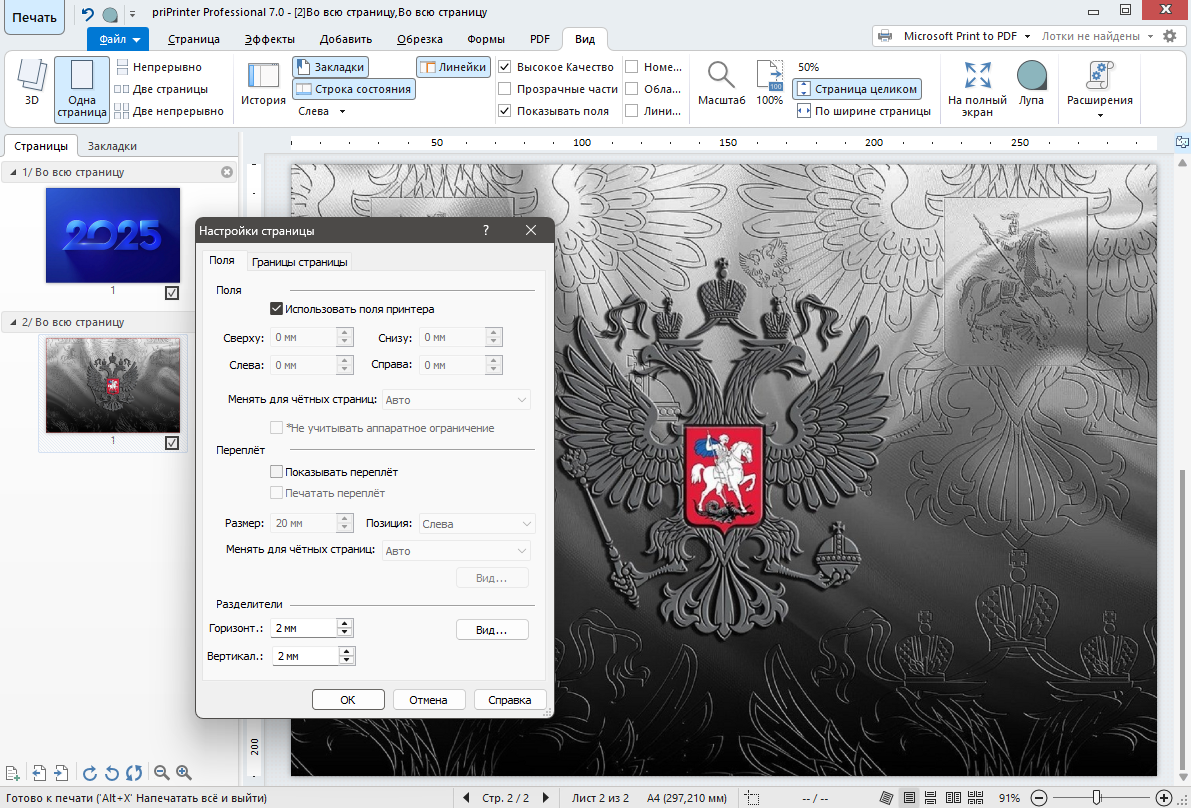Zoom out thumbnails in pages panel
The height and width of the screenshot is (808, 1191).
pyautogui.click(x=162, y=773)
